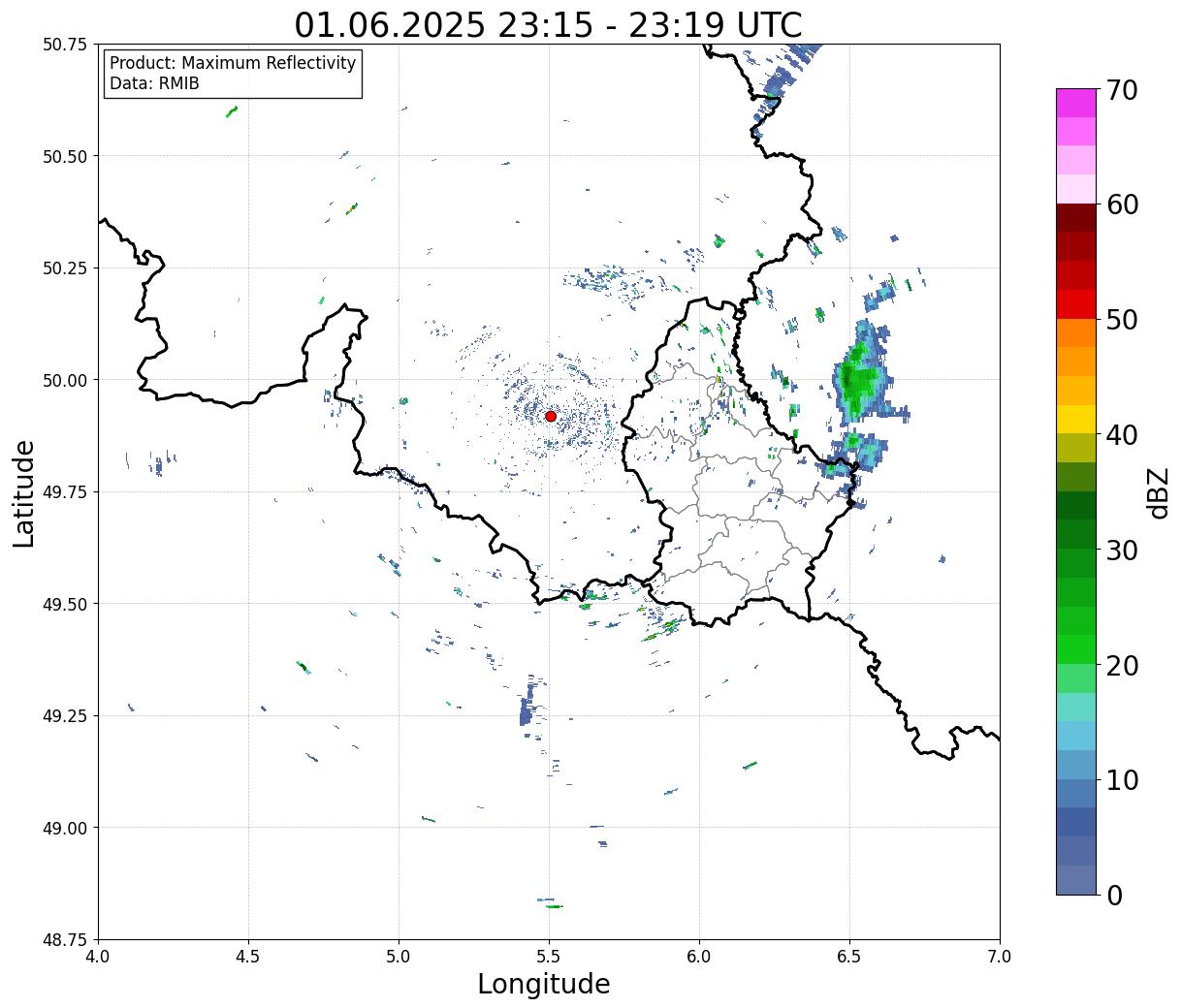
Task: Click the plot title showing 23:15 - 23:19 UTC
Action: coord(549,24)
